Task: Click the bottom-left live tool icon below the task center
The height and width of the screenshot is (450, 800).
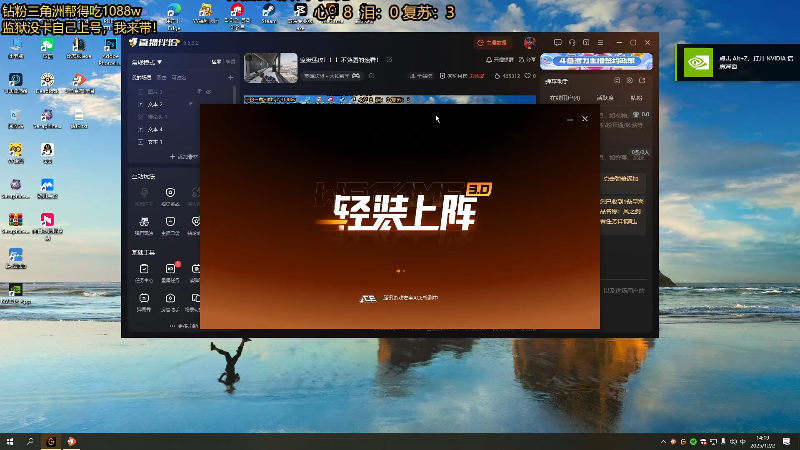Action: pos(144,298)
